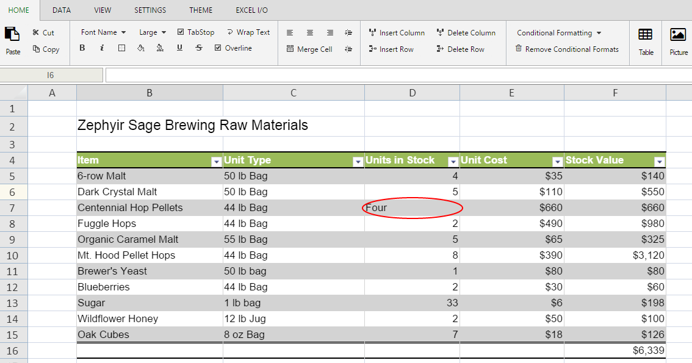Switch to the DATA tab
The image size is (692, 363).
(x=61, y=10)
